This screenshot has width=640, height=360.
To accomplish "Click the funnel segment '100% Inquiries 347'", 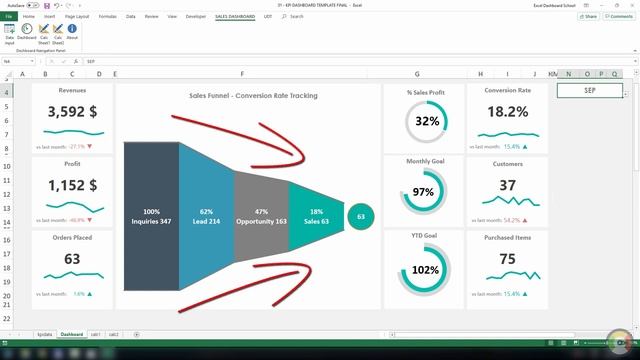I will [151, 216].
